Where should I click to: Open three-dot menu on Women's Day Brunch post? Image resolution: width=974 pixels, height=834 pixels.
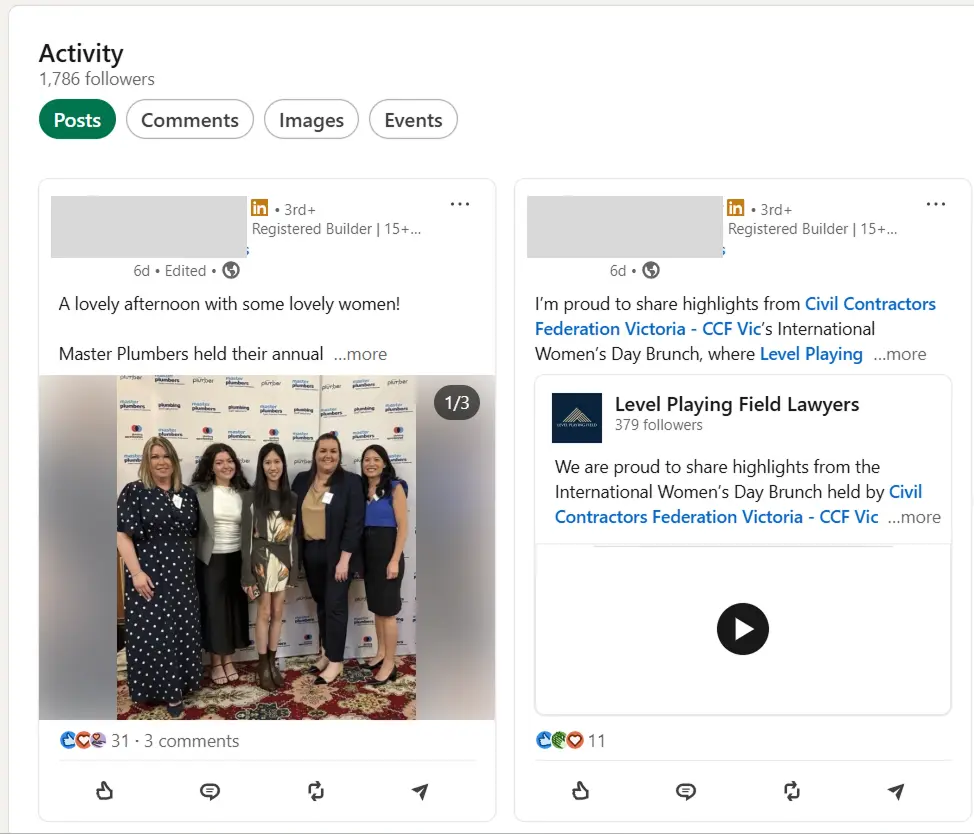[x=935, y=204]
